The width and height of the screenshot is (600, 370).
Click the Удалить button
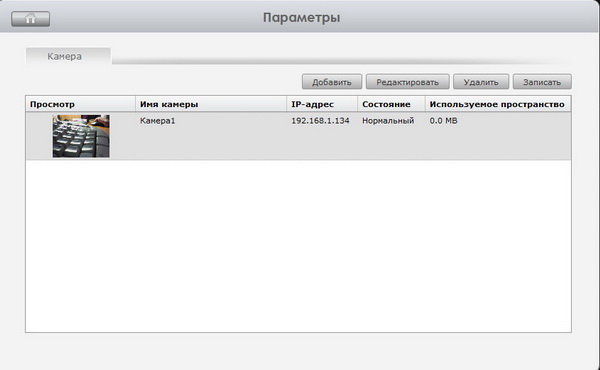pos(481,81)
